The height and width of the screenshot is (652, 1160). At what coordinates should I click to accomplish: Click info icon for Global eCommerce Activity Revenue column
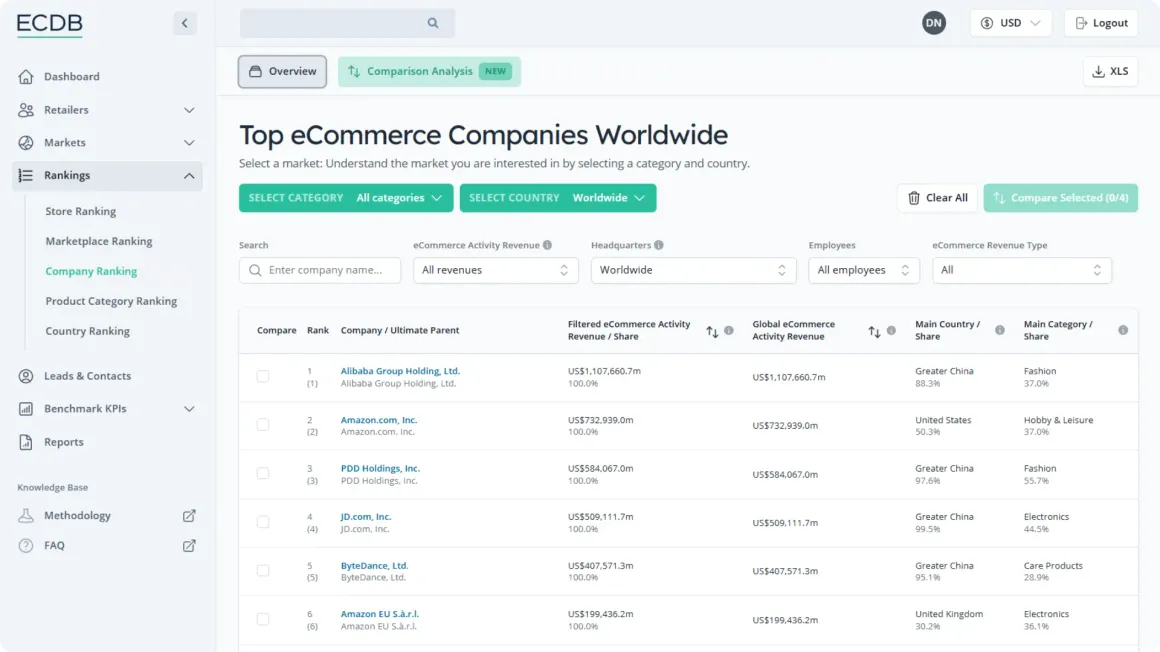(891, 331)
